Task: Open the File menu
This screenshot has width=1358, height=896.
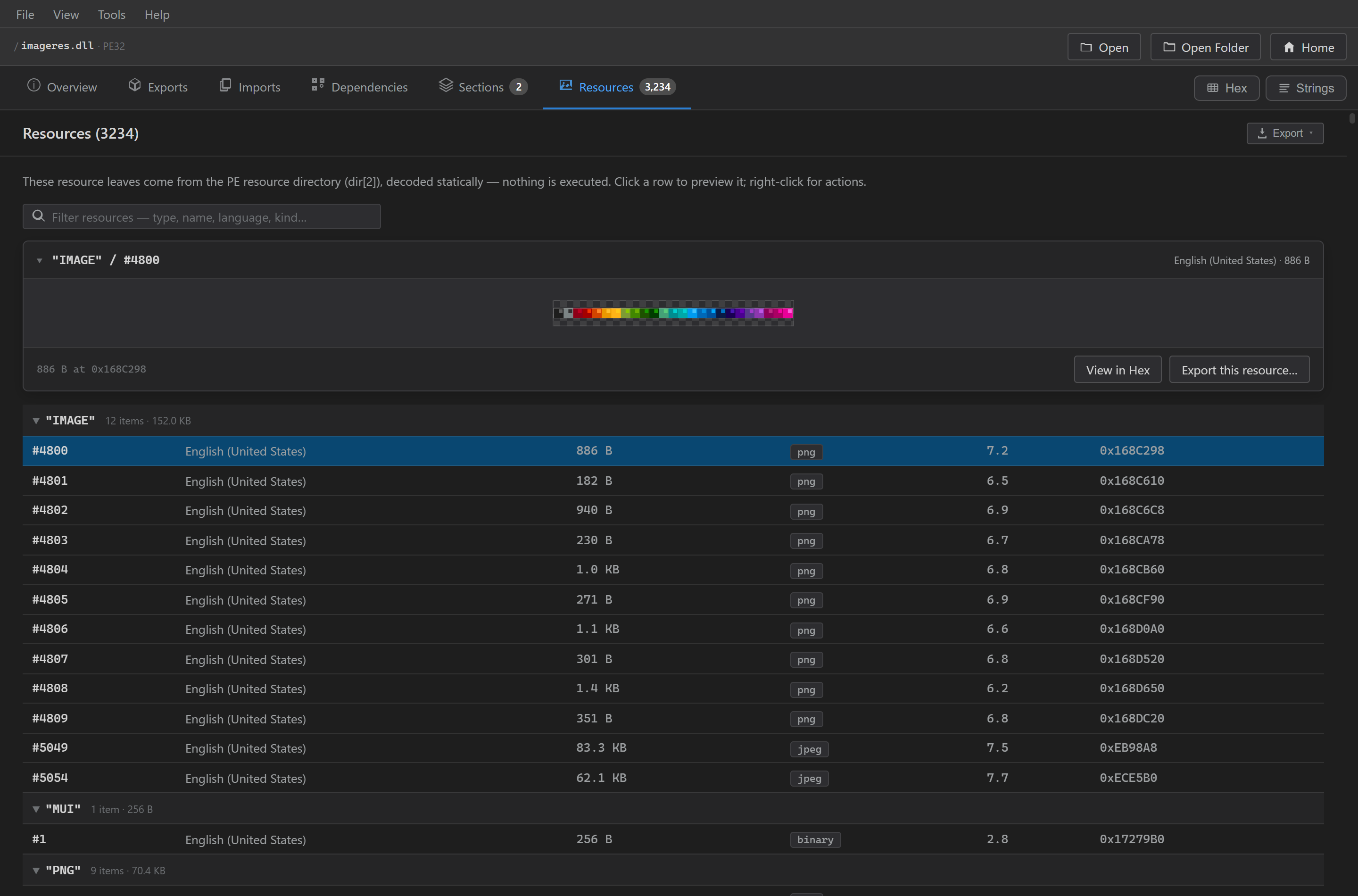Action: 25,14
